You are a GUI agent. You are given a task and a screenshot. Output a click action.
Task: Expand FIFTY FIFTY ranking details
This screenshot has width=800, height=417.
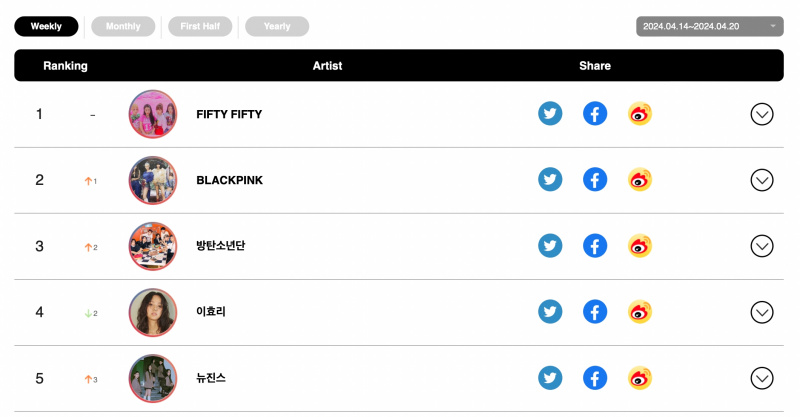(x=762, y=114)
